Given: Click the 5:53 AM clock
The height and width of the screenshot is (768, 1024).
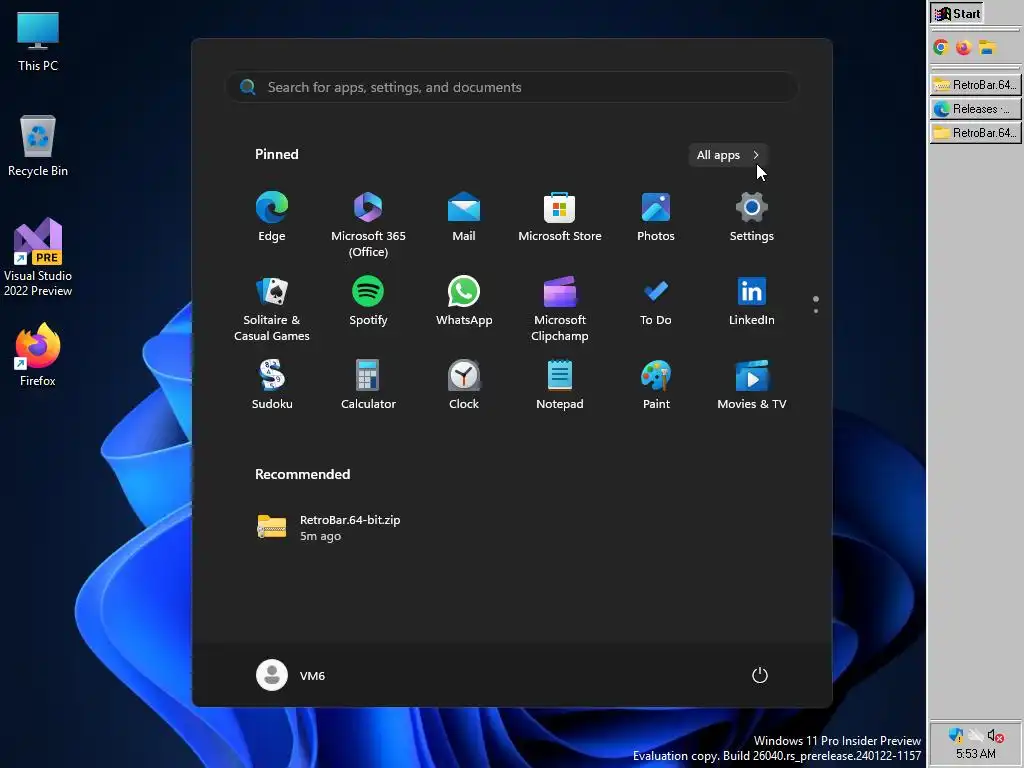Looking at the screenshot, I should (x=976, y=754).
